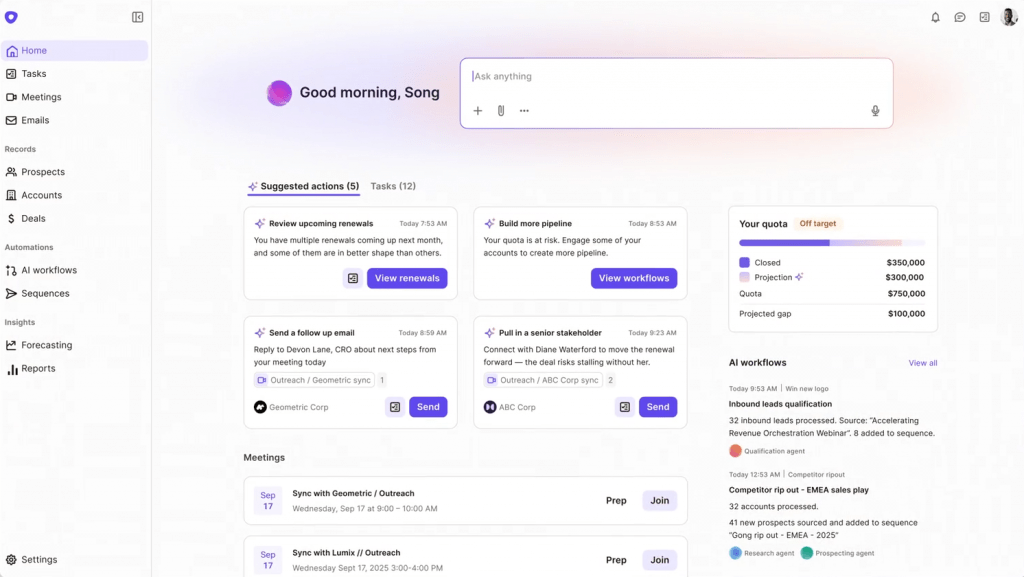Click the plus icon in Ask box
This screenshot has height=577, width=1024.
(477, 111)
